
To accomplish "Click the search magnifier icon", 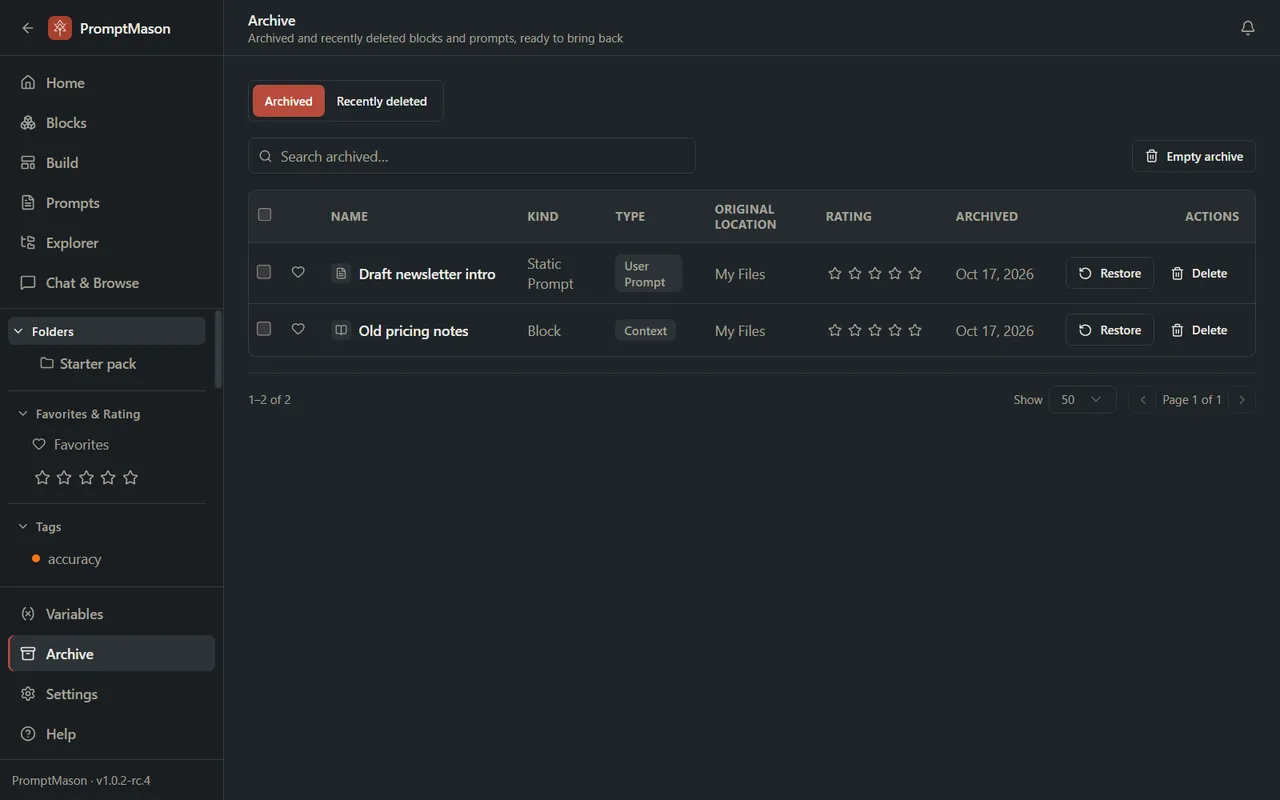I will coord(266,156).
